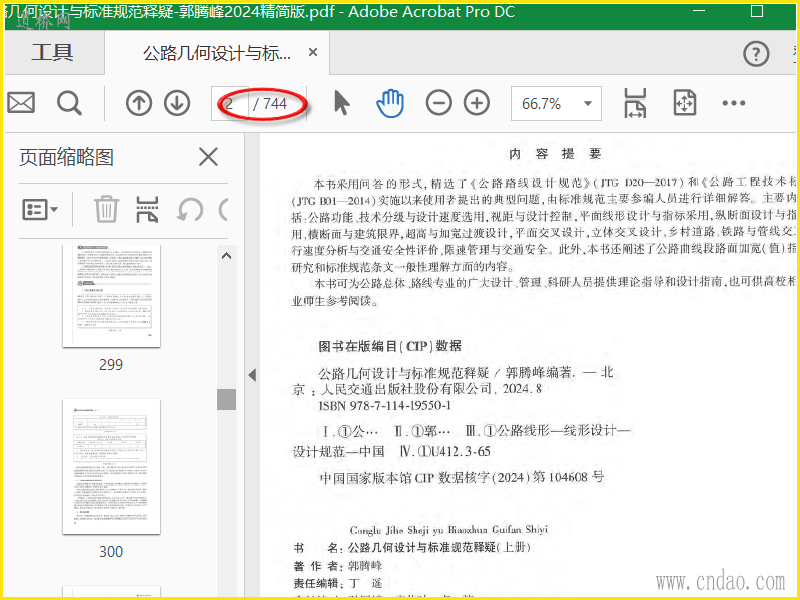Select page 299 thumbnail
This screenshot has width=800, height=600.
[x=111, y=296]
